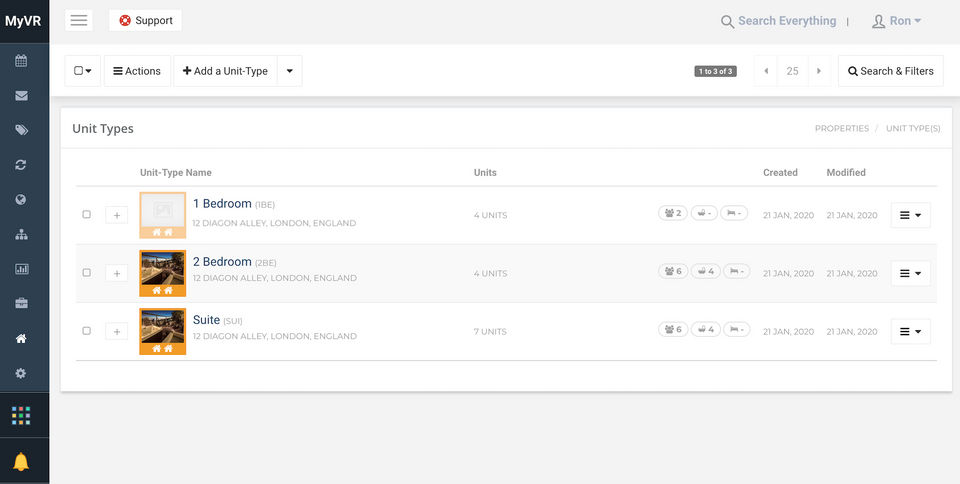
Task: Open the Actions menu
Action: (137, 71)
